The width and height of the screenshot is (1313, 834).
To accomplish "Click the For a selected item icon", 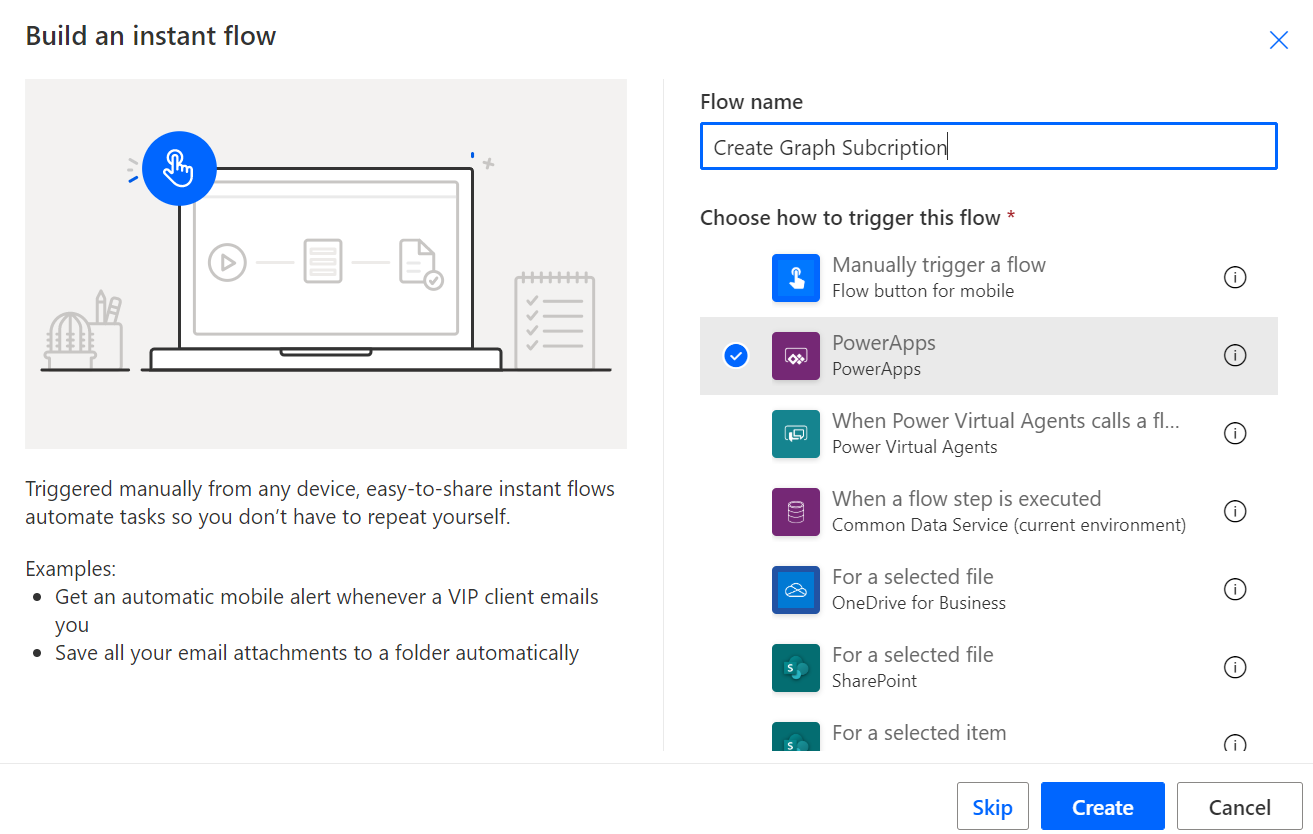I will [796, 736].
